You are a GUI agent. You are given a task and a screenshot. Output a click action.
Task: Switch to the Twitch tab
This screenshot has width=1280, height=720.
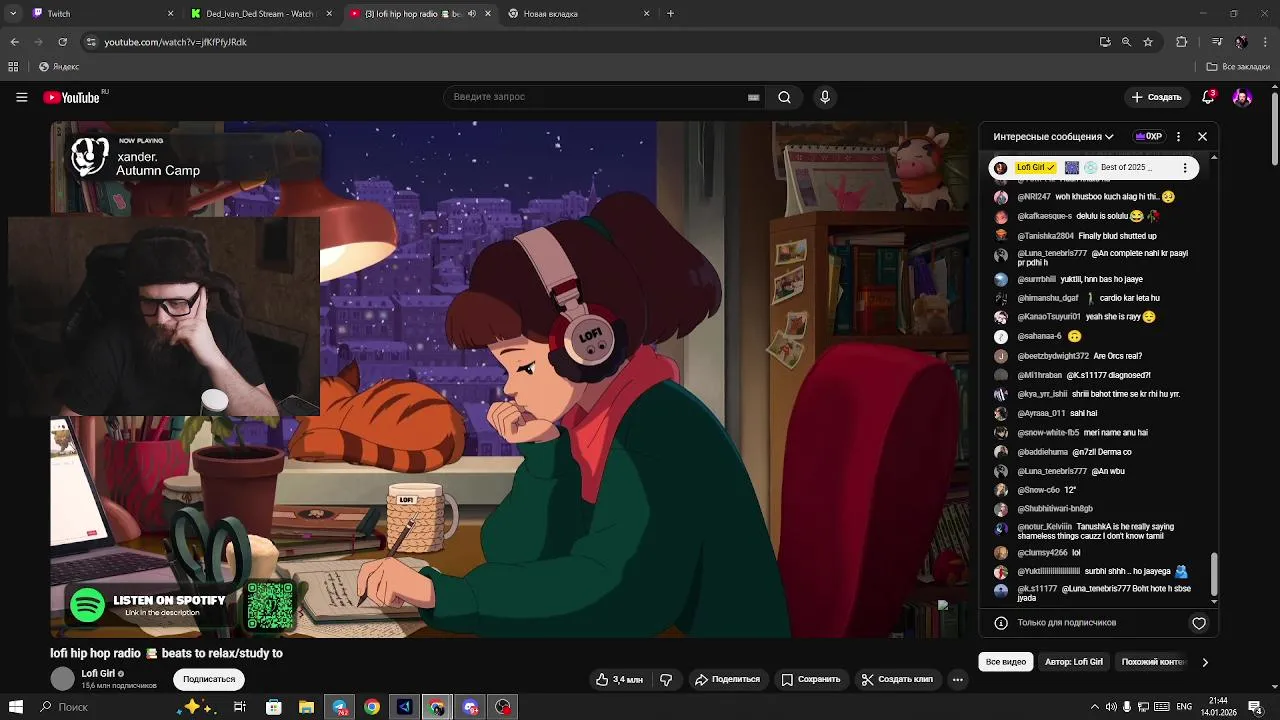click(x=102, y=14)
